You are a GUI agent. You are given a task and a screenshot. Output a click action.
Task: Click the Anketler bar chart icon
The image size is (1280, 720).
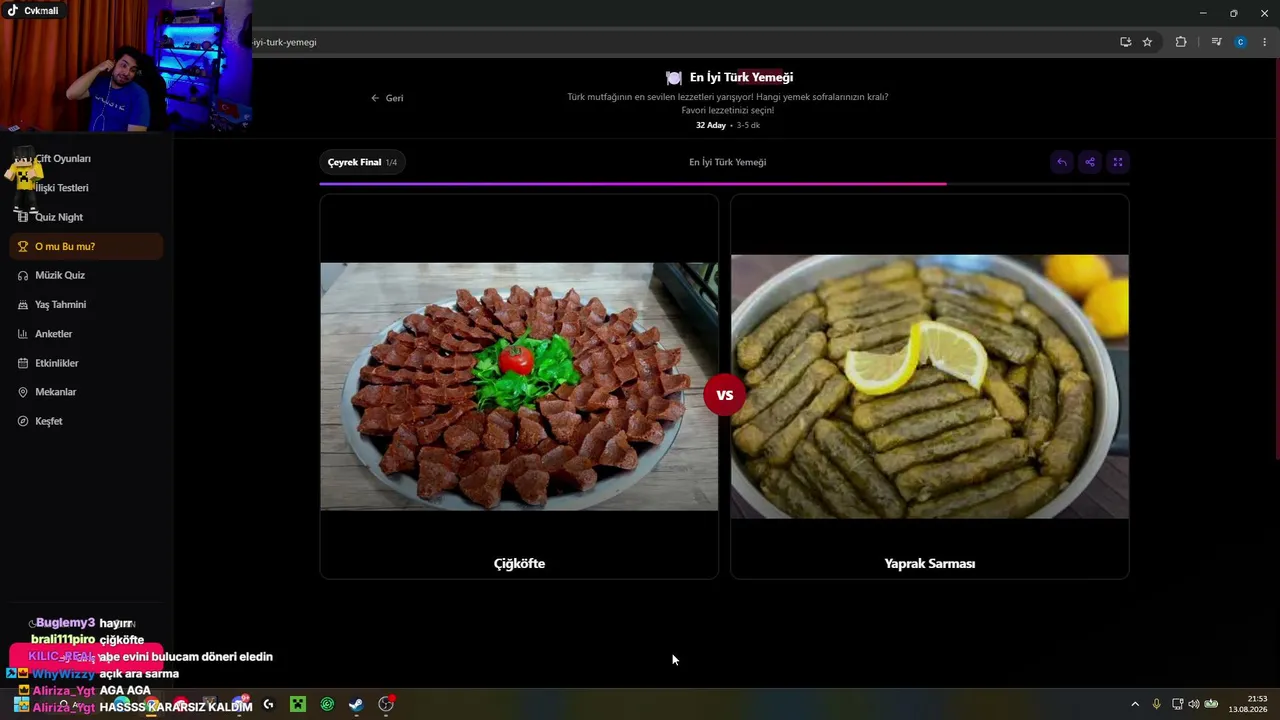[23, 334]
